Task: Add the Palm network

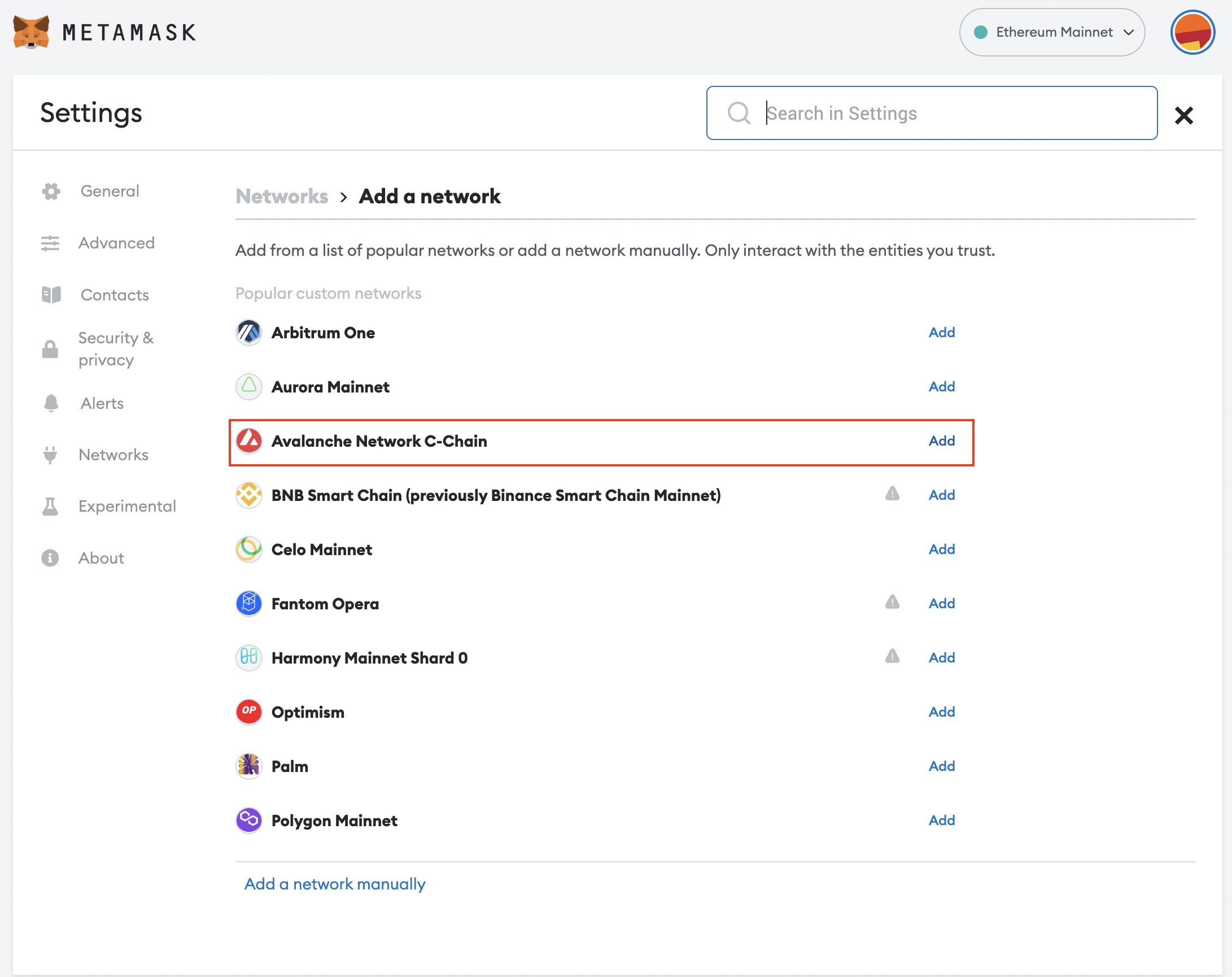Action: coord(942,766)
